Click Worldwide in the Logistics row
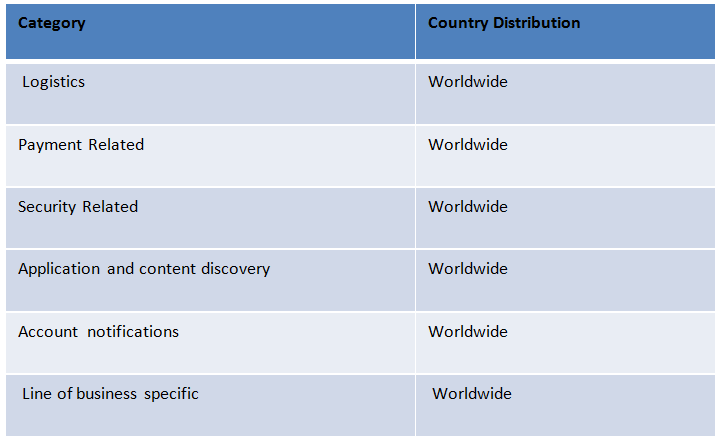The image size is (725, 442). (x=468, y=82)
